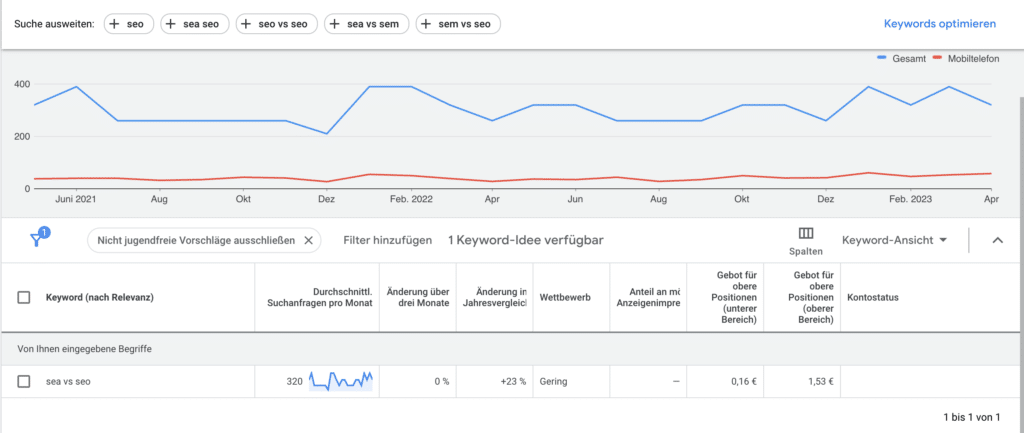Select the 'sea vs seo' row checkbox
Viewport: 1024px width, 433px height.
click(24, 381)
